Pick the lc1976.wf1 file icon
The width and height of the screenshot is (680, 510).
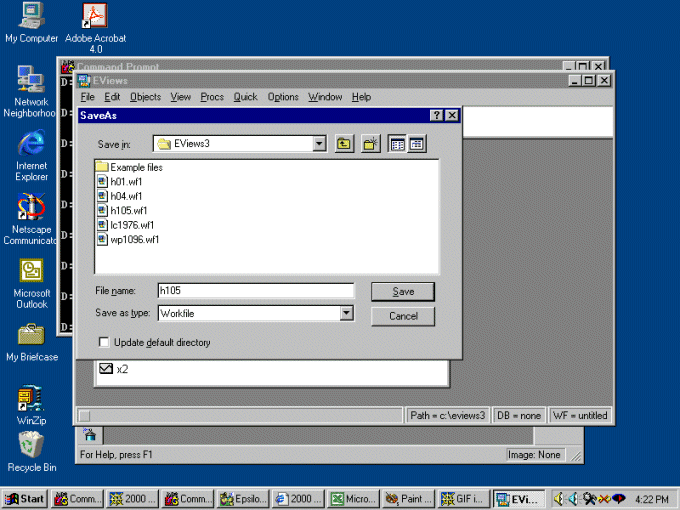[x=103, y=225]
